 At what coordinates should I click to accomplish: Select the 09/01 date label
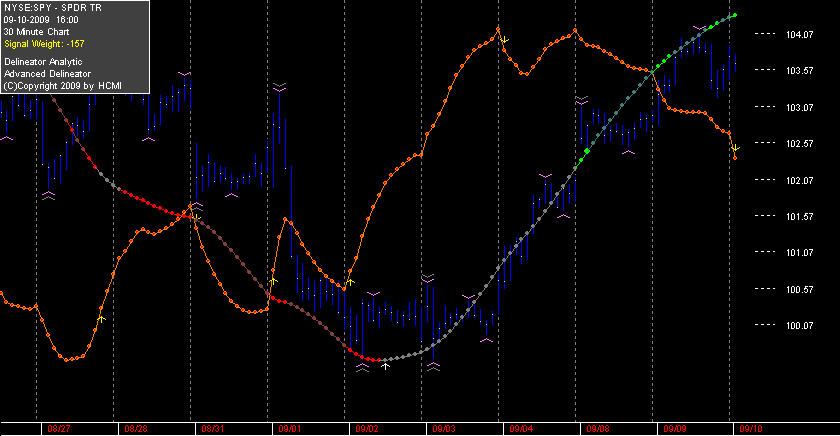290,429
